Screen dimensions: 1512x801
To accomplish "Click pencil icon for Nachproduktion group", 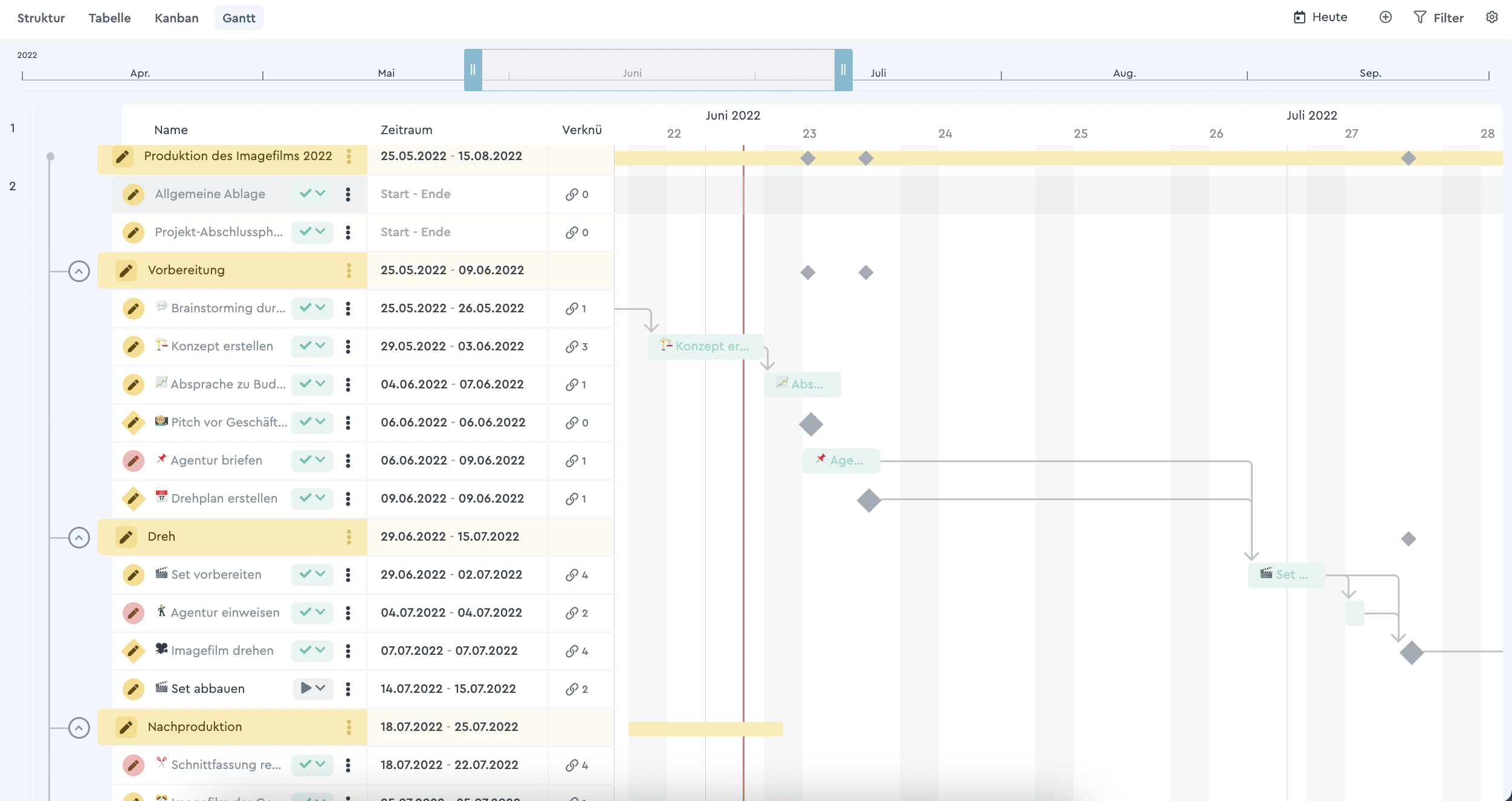I will click(x=126, y=727).
